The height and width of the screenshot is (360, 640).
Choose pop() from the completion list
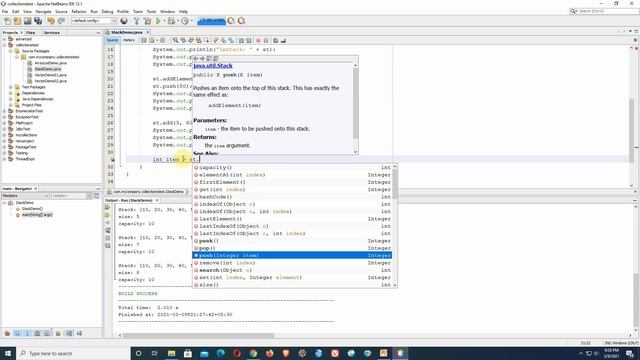[x=292, y=248]
